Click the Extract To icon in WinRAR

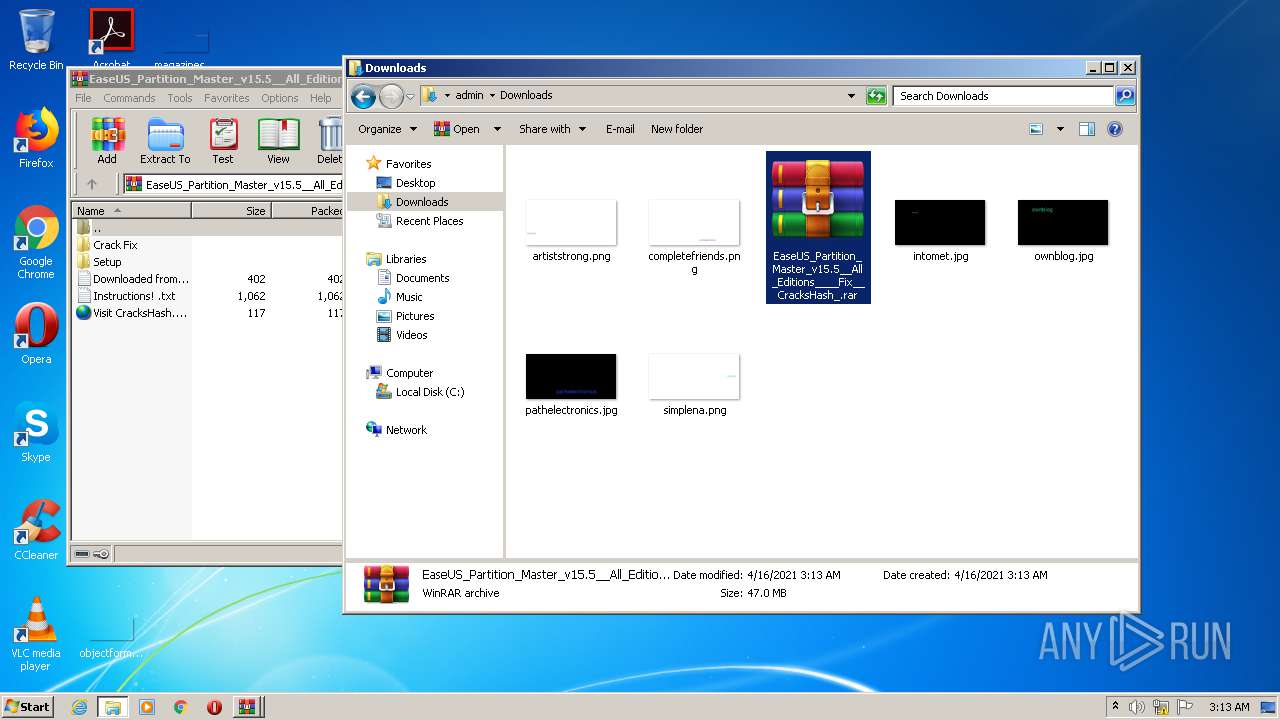[165, 141]
